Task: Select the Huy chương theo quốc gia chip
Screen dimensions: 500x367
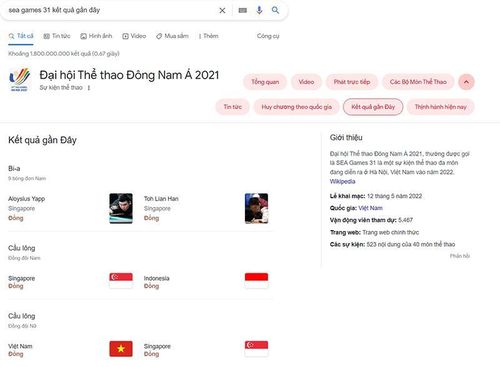Action: click(x=296, y=107)
